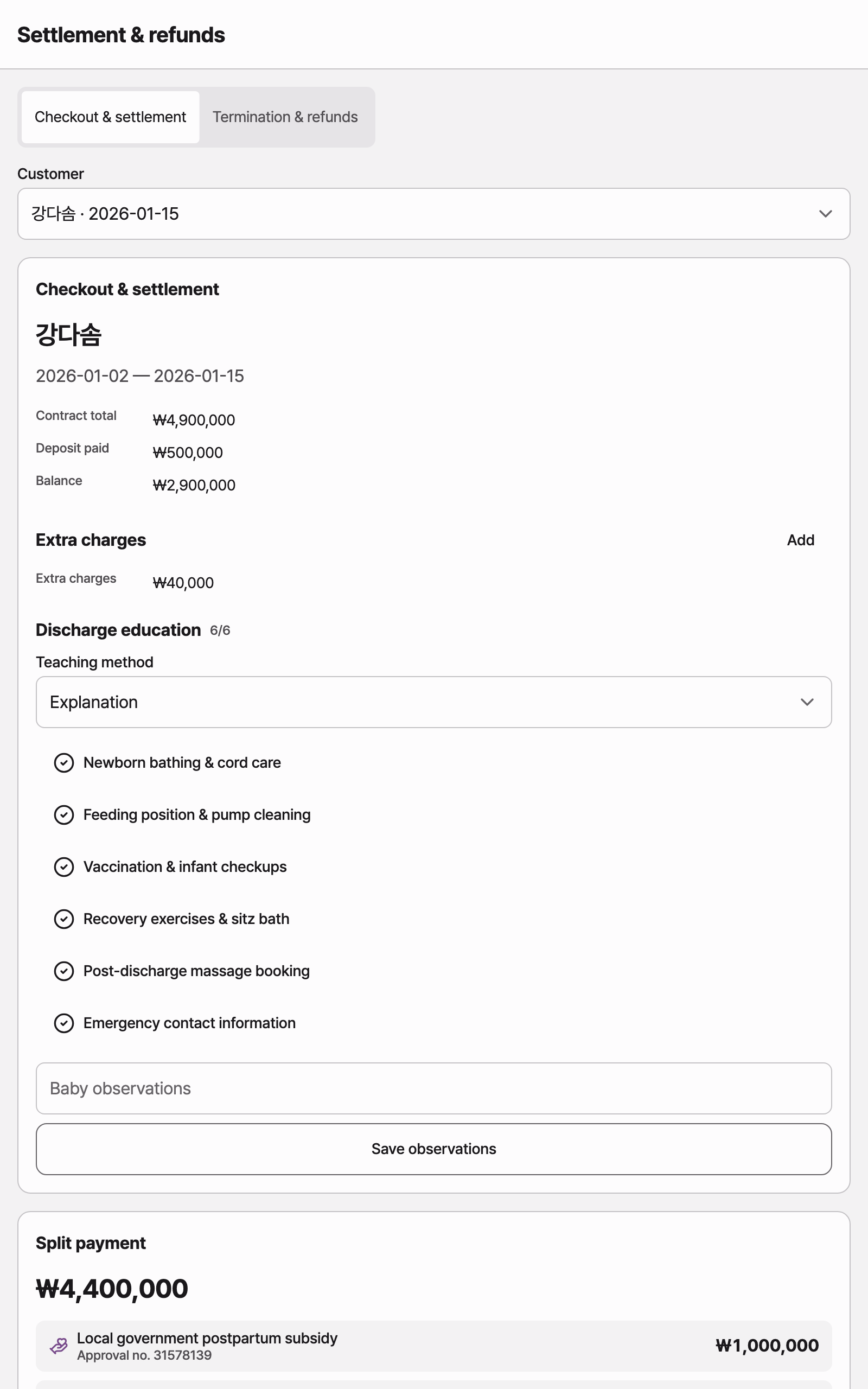Click Save observations button

coord(433,1149)
